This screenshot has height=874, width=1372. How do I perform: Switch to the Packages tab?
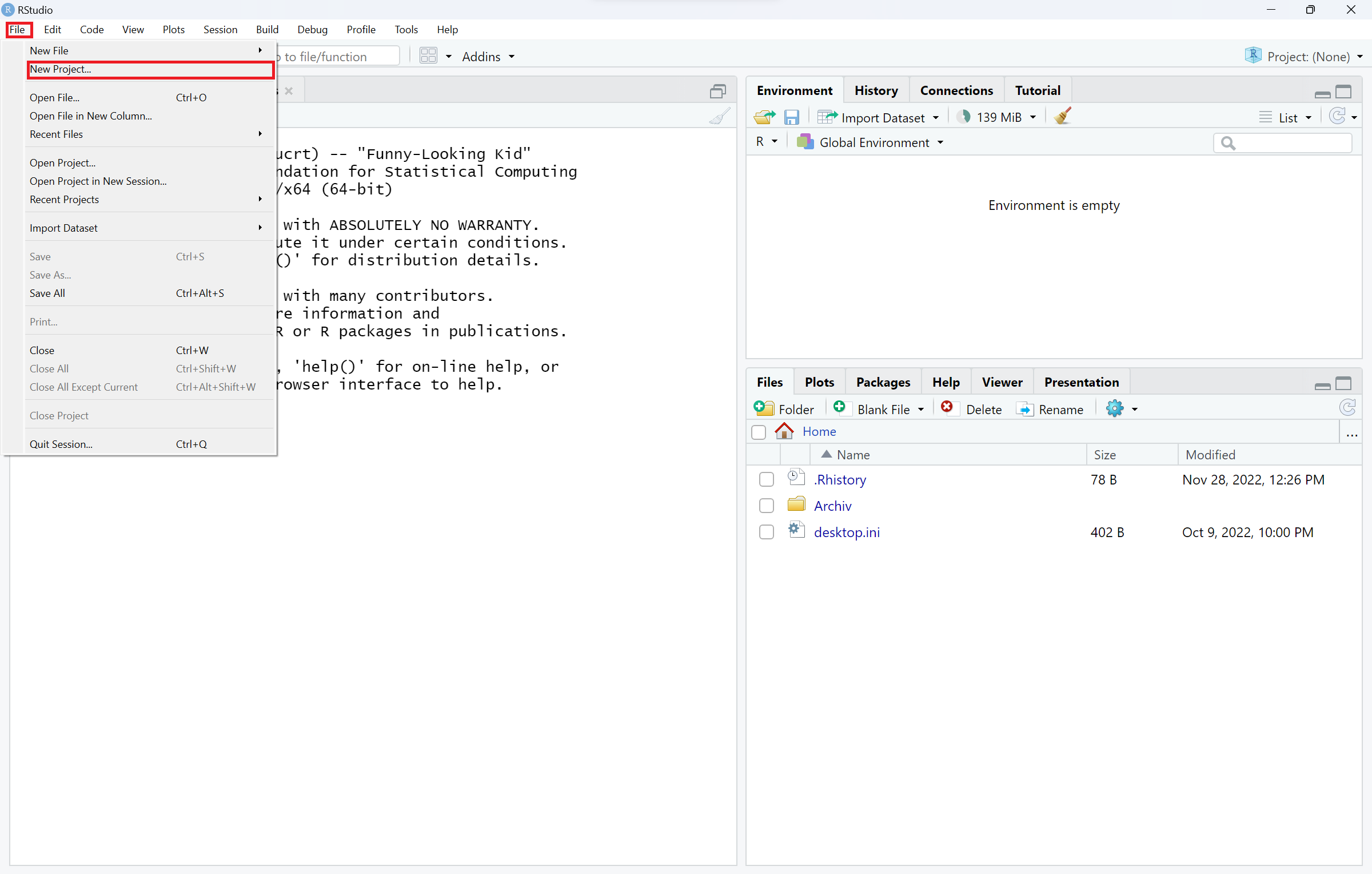[x=883, y=382]
